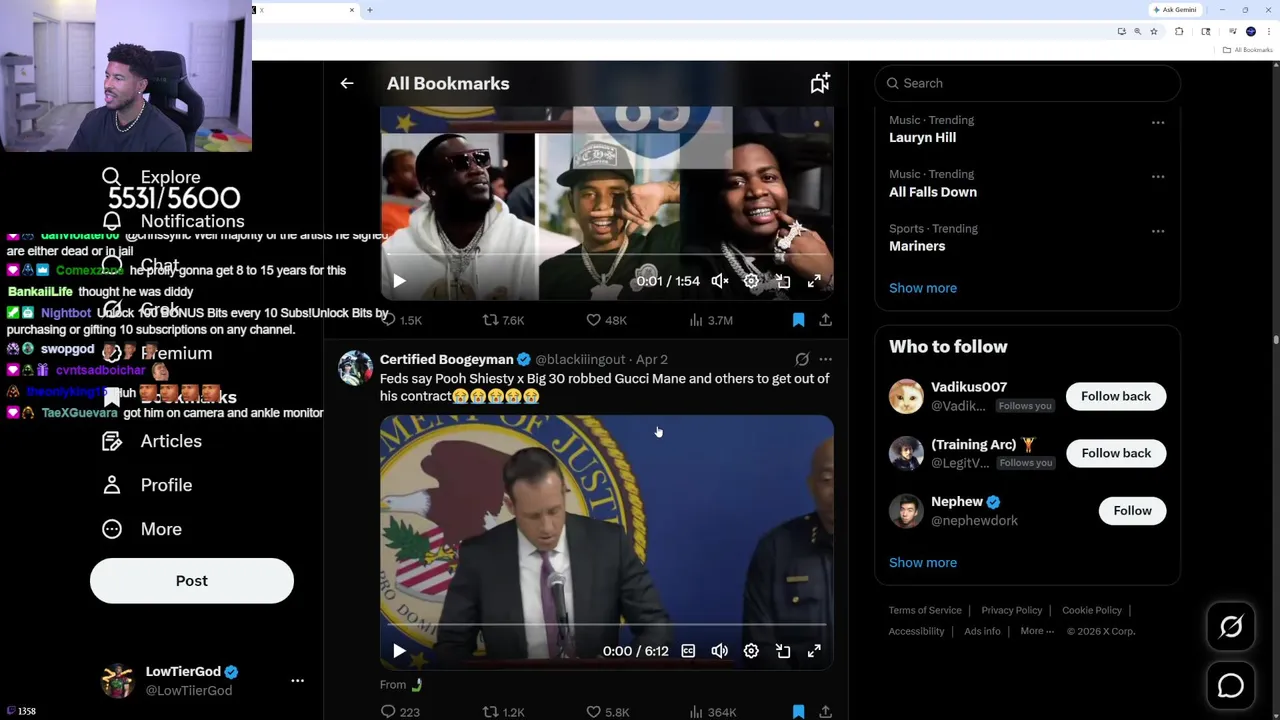
Task: Enter fullscreen on the 1:54 video
Action: 814,281
